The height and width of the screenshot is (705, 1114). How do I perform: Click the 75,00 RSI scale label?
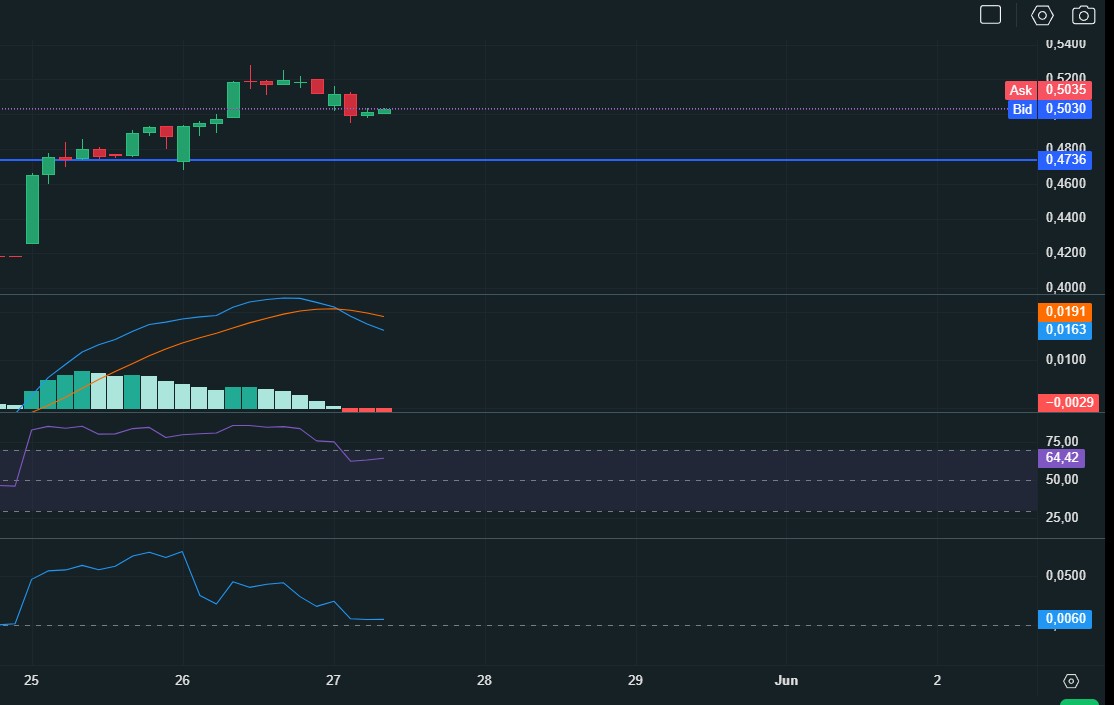[1061, 441]
